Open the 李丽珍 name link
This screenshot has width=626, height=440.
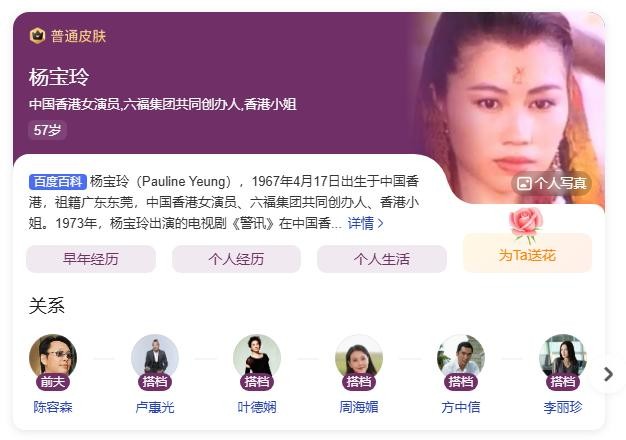[563, 407]
